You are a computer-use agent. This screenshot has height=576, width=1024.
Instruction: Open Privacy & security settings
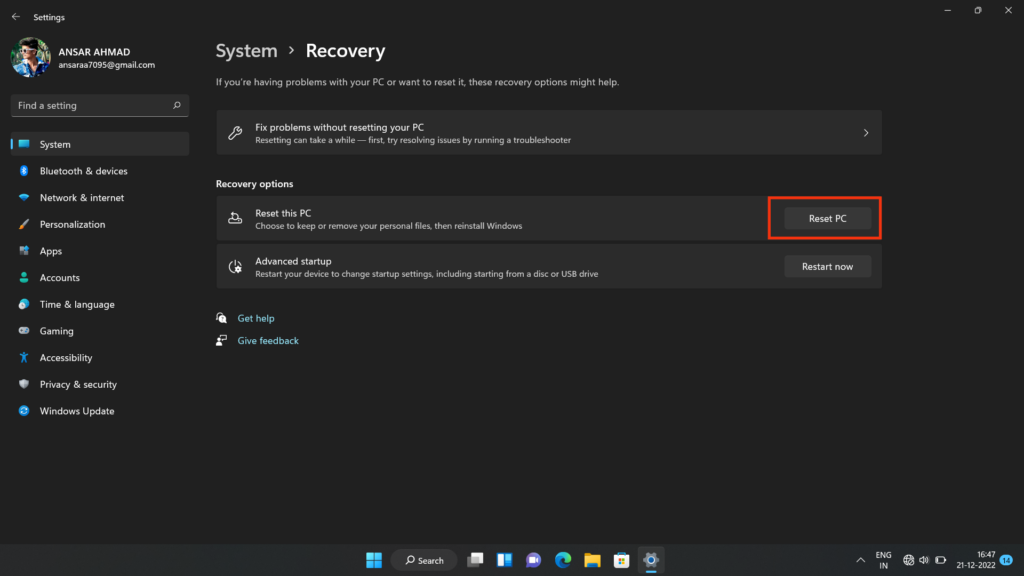[x=100, y=385]
